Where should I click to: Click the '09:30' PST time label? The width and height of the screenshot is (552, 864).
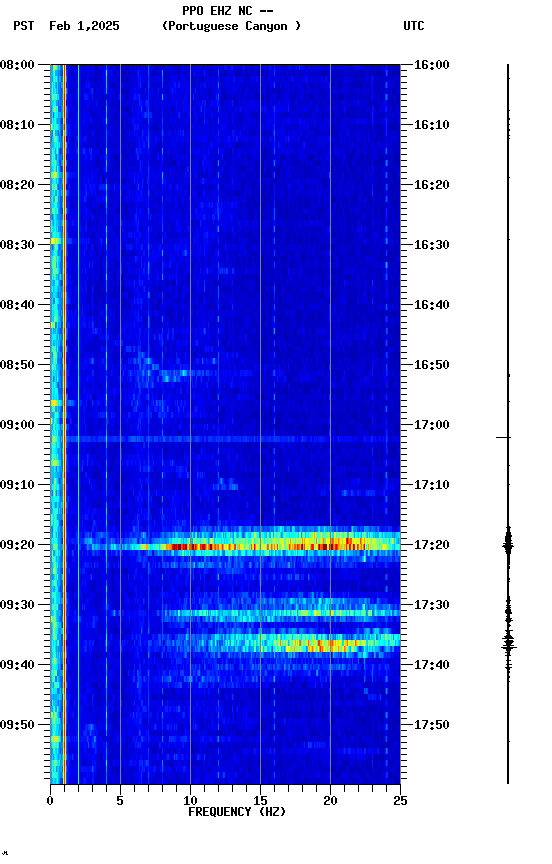[x=17, y=606]
